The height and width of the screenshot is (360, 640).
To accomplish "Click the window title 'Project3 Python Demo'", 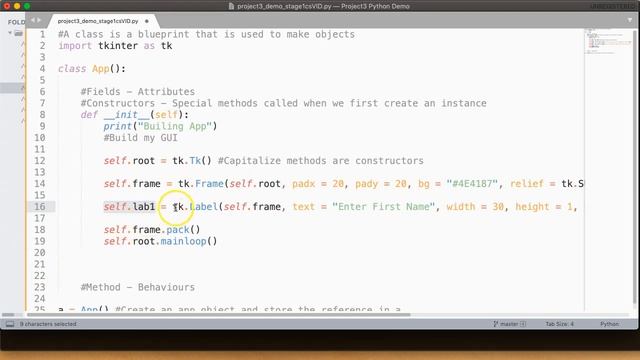I will (375, 6).
